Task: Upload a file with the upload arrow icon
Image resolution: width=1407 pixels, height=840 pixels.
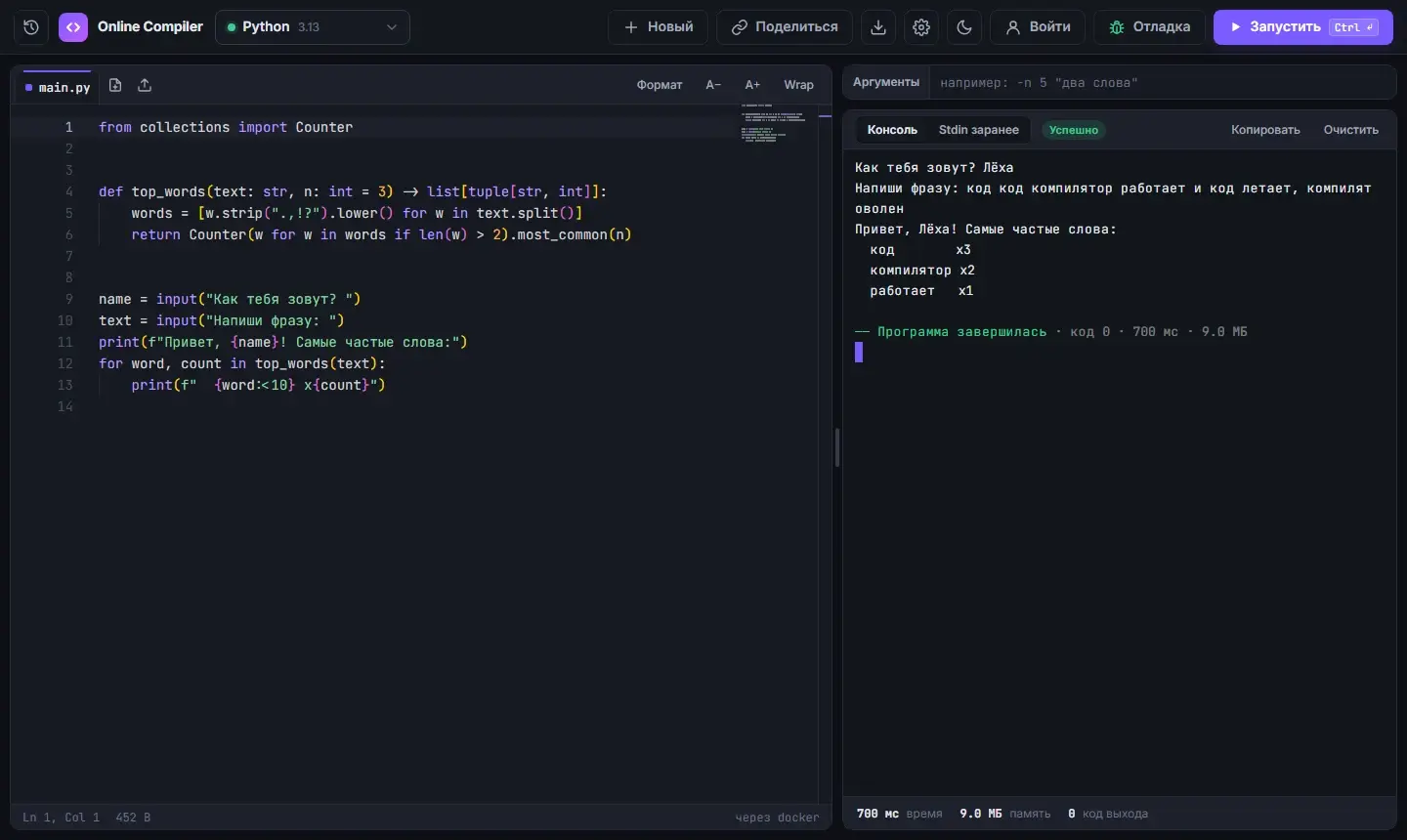Action: point(145,86)
